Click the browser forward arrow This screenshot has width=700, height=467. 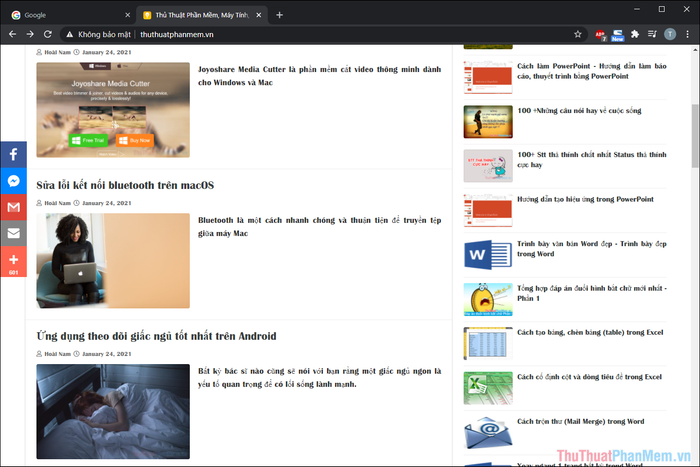pos(30,34)
